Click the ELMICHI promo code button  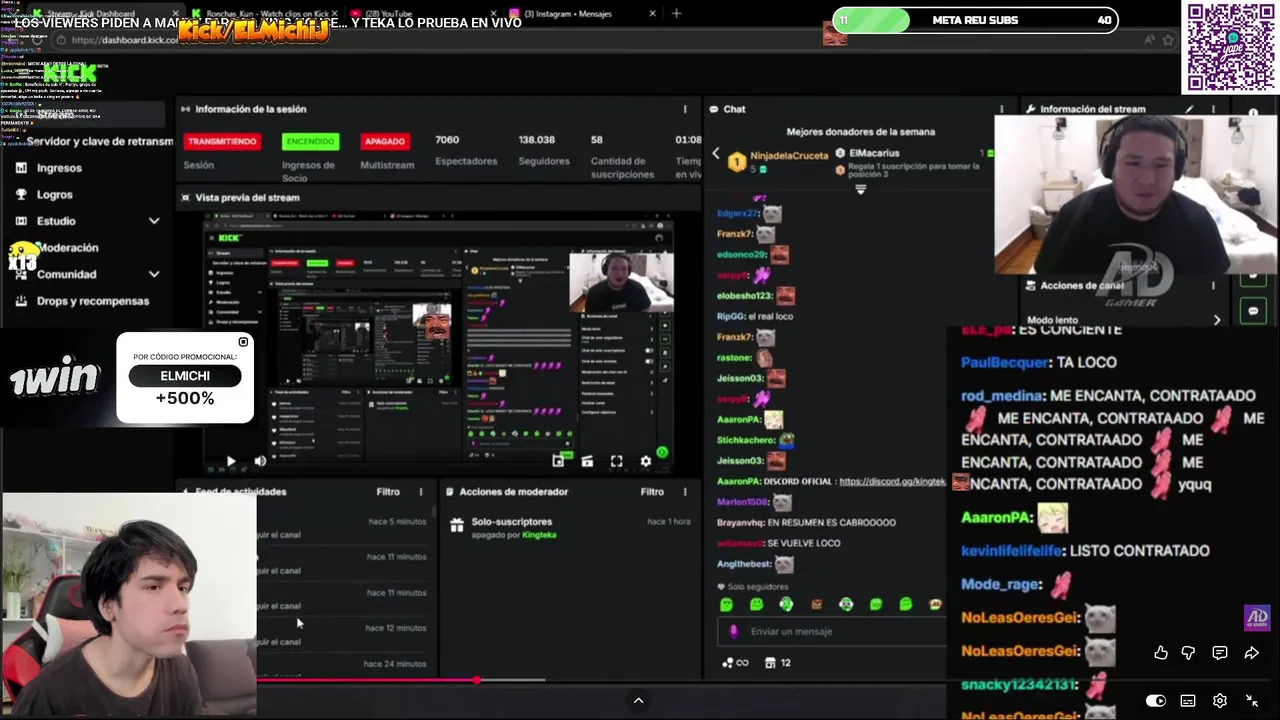(185, 376)
